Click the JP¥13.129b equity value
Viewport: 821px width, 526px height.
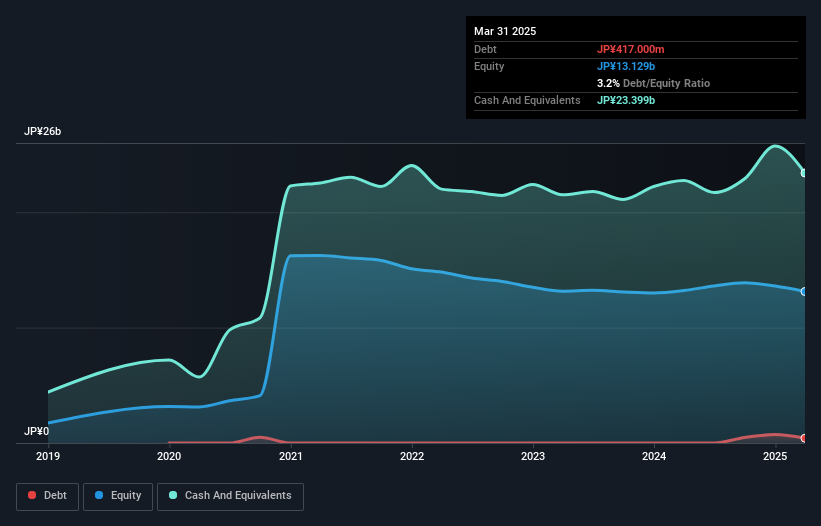pos(626,66)
